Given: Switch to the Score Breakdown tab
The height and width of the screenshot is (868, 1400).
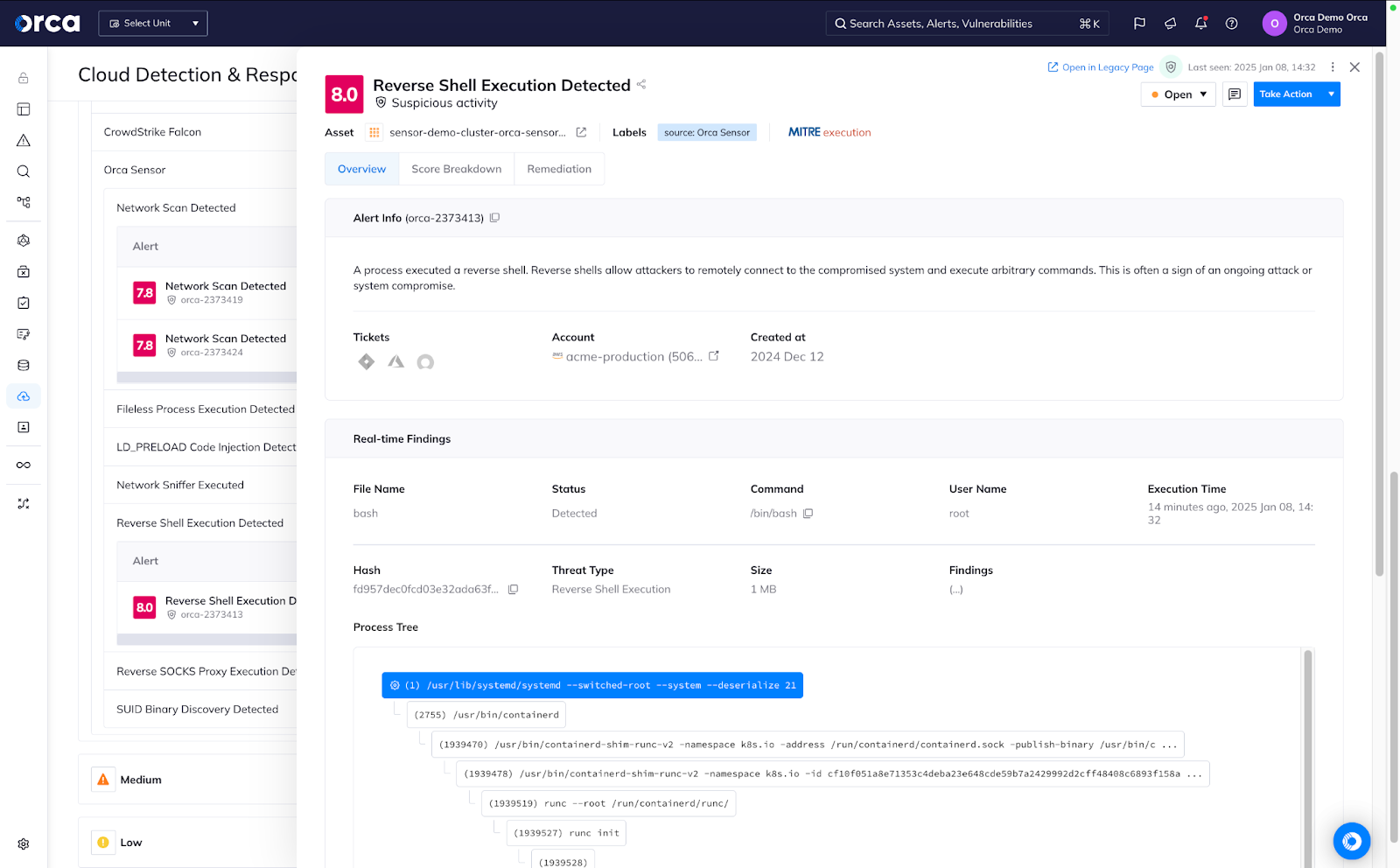Looking at the screenshot, I should click(456, 169).
